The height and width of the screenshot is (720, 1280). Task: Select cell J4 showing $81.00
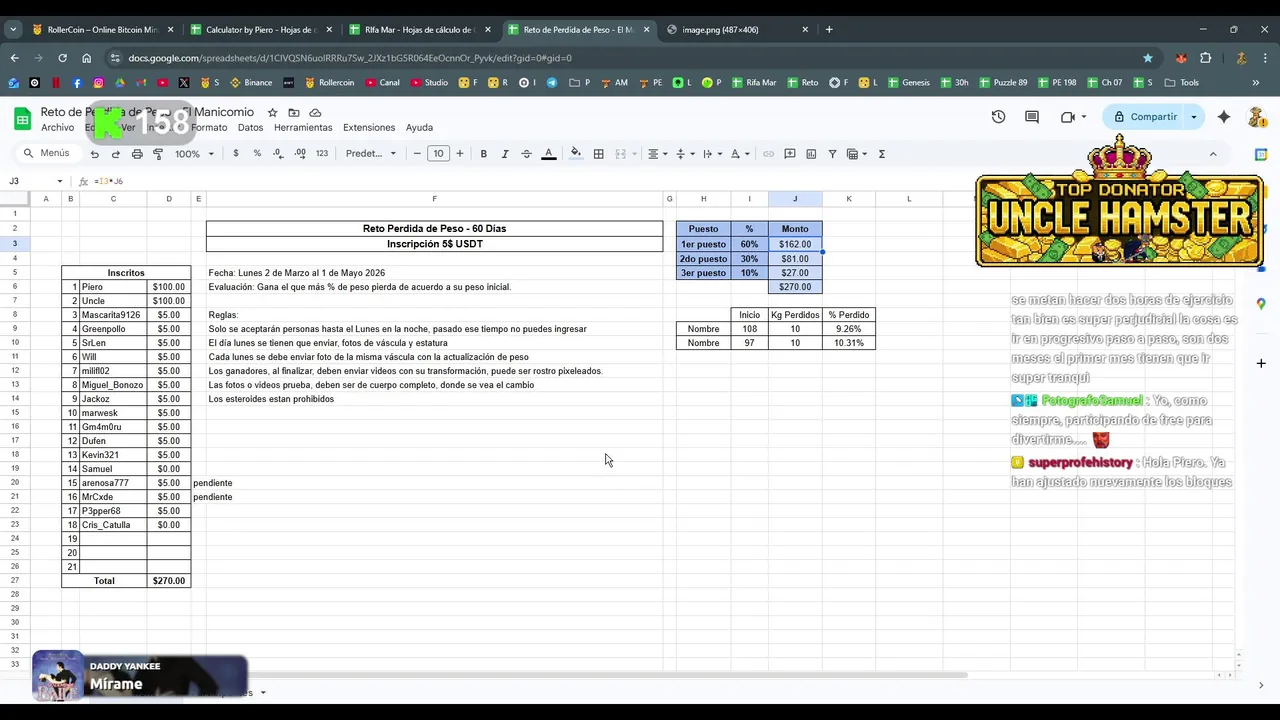[x=795, y=259]
